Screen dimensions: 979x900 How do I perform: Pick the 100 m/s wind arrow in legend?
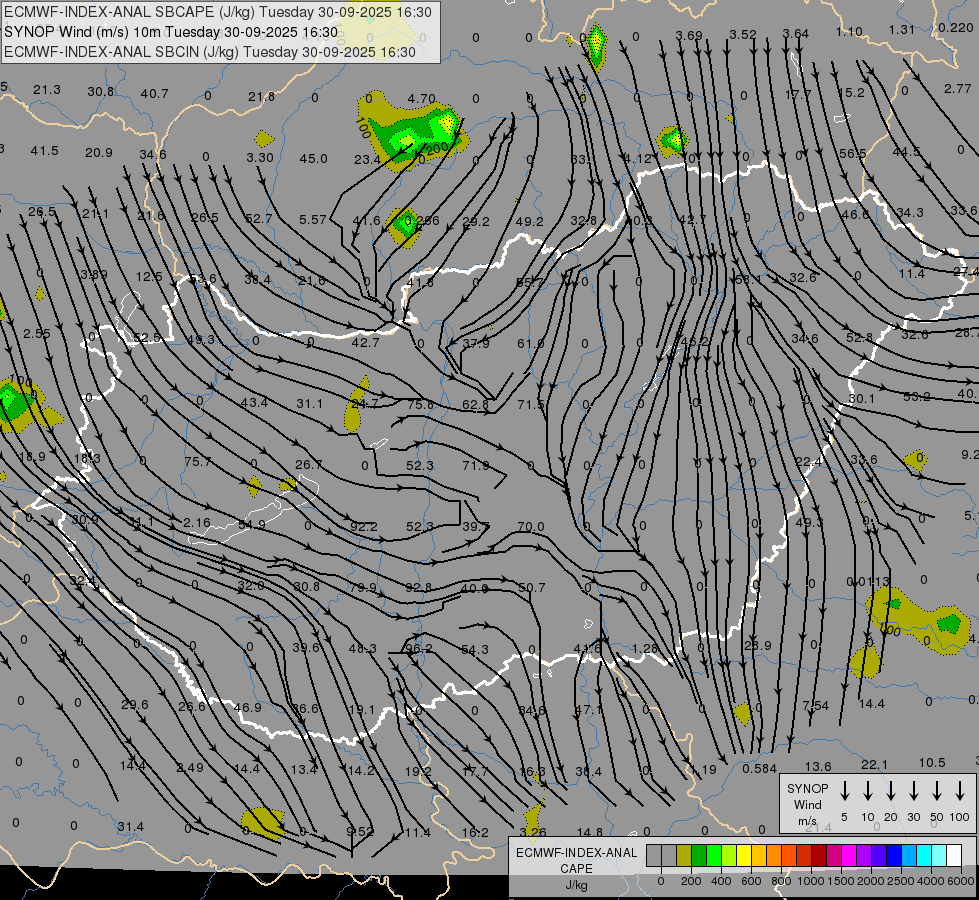(x=960, y=790)
